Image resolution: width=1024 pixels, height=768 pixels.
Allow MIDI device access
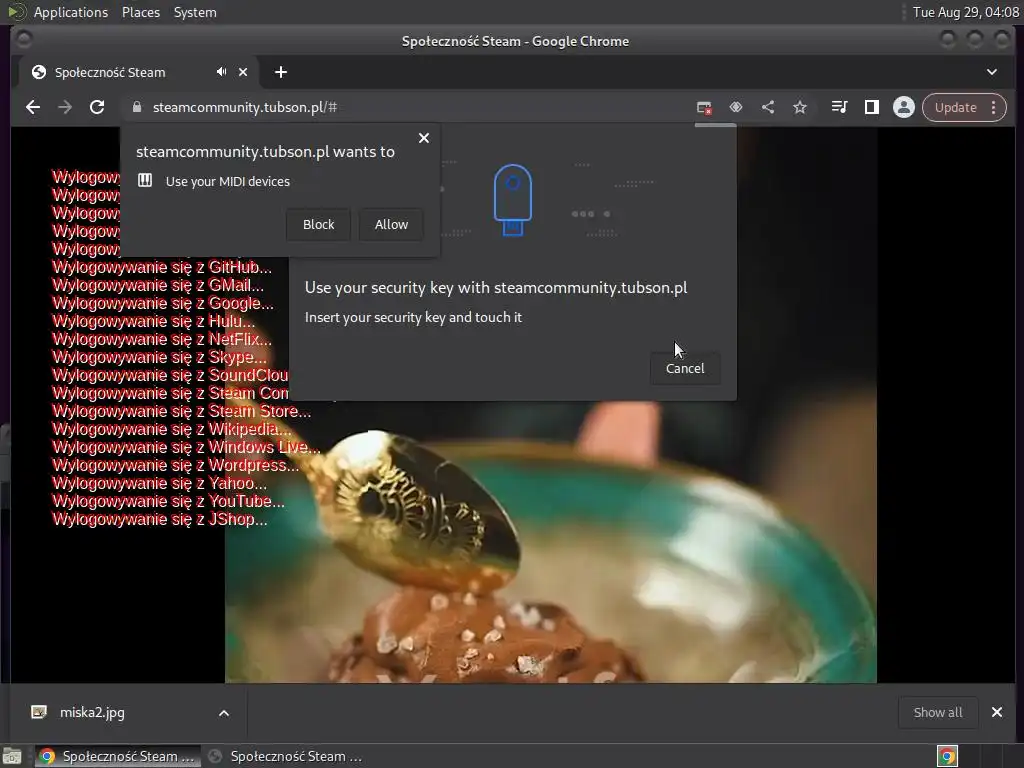(x=391, y=225)
